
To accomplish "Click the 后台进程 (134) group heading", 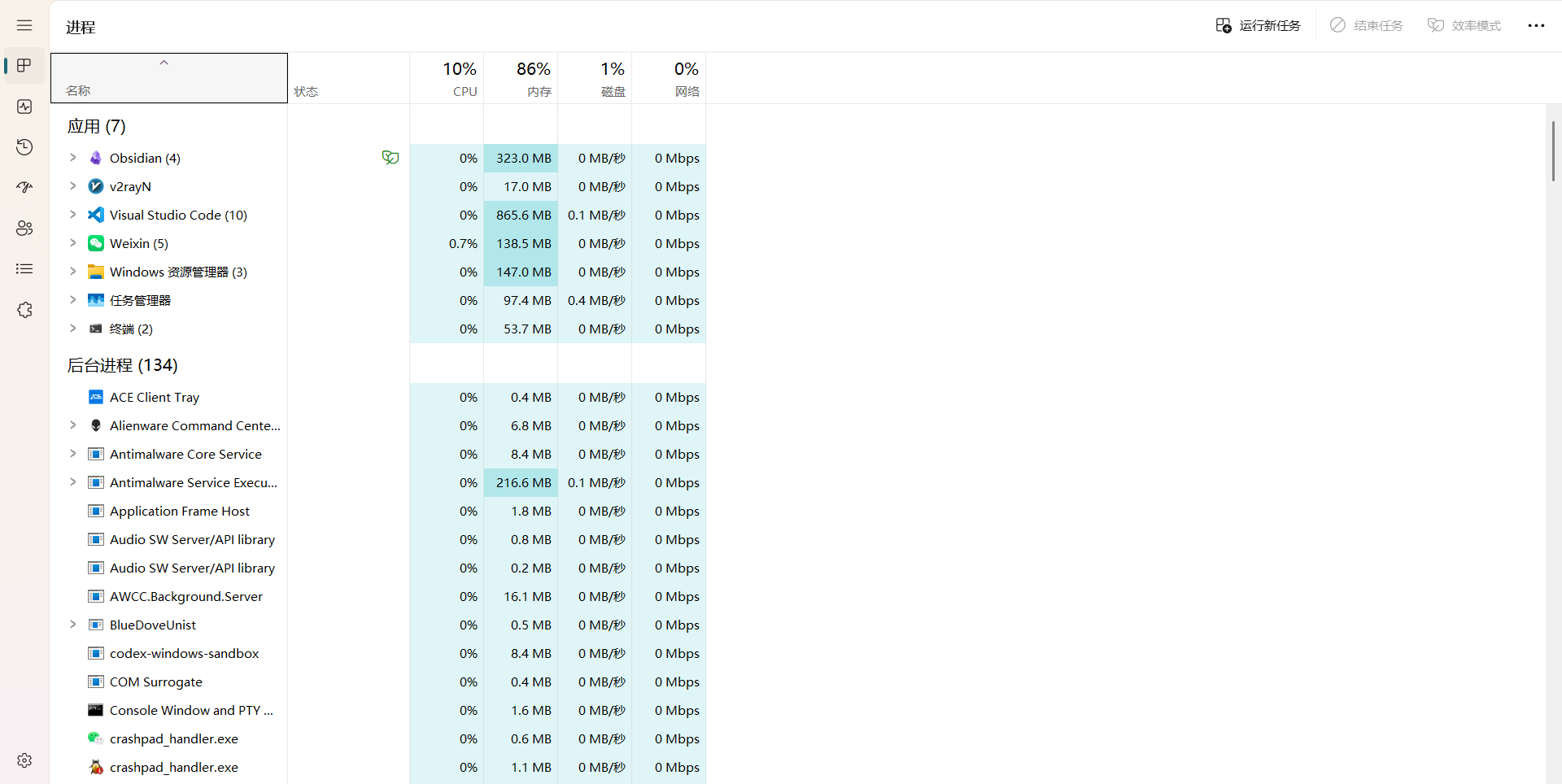I will tap(122, 365).
